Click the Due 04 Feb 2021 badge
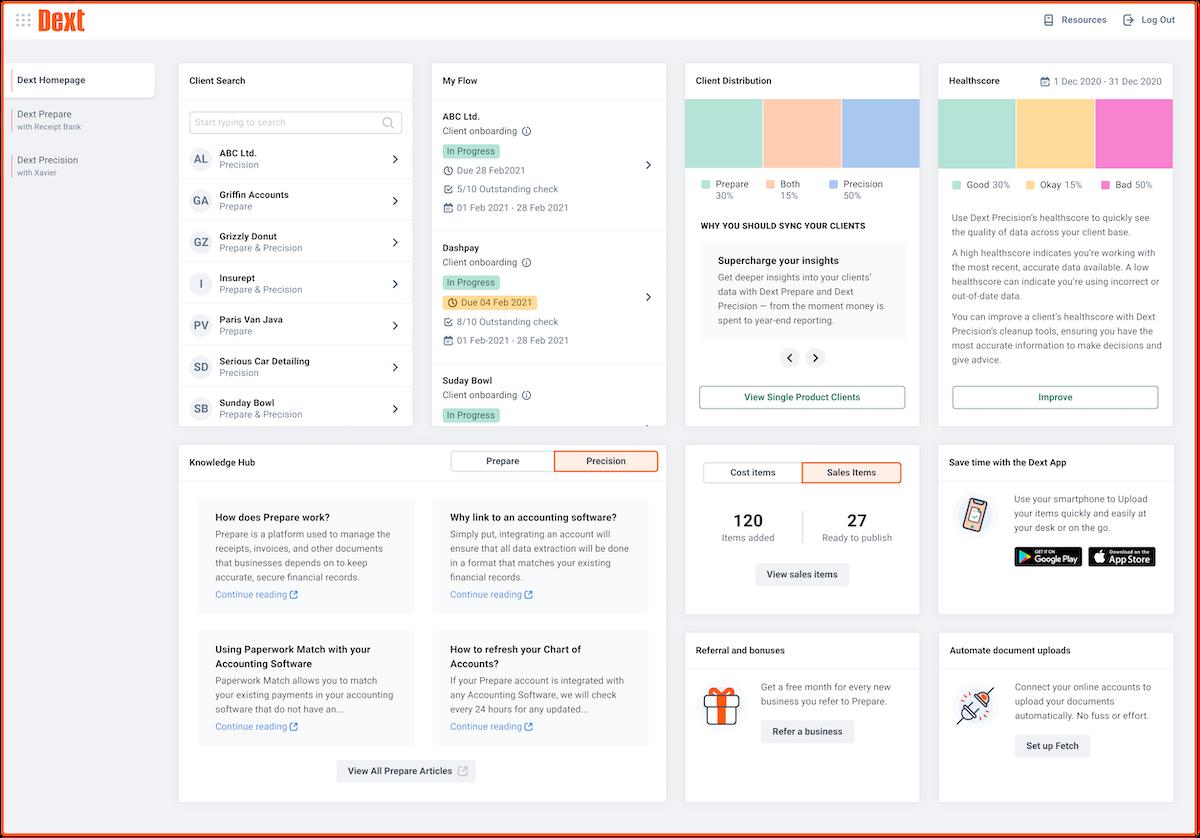 click(x=491, y=302)
